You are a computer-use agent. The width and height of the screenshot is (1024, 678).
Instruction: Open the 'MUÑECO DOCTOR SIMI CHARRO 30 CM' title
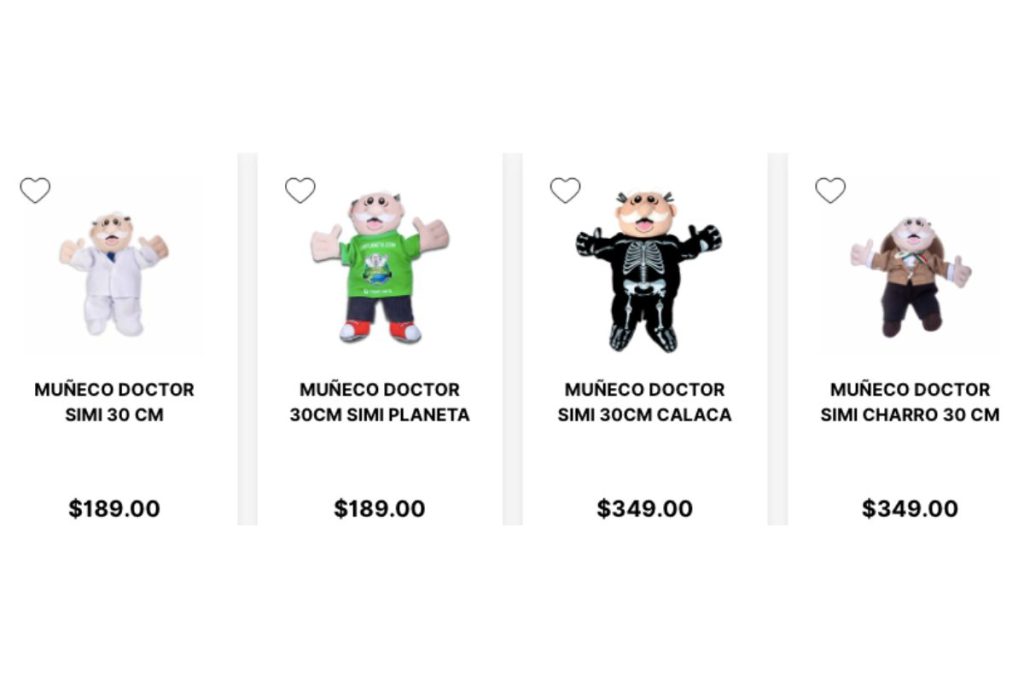coord(910,402)
